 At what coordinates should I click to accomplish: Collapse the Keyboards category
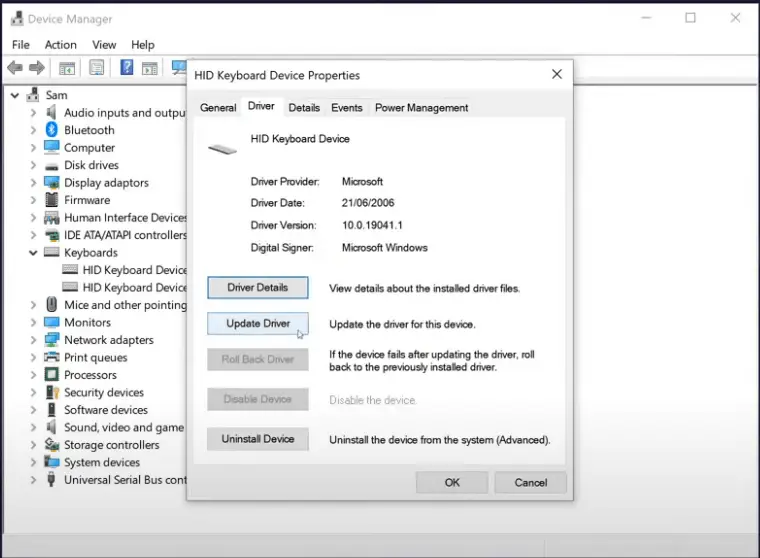click(33, 253)
